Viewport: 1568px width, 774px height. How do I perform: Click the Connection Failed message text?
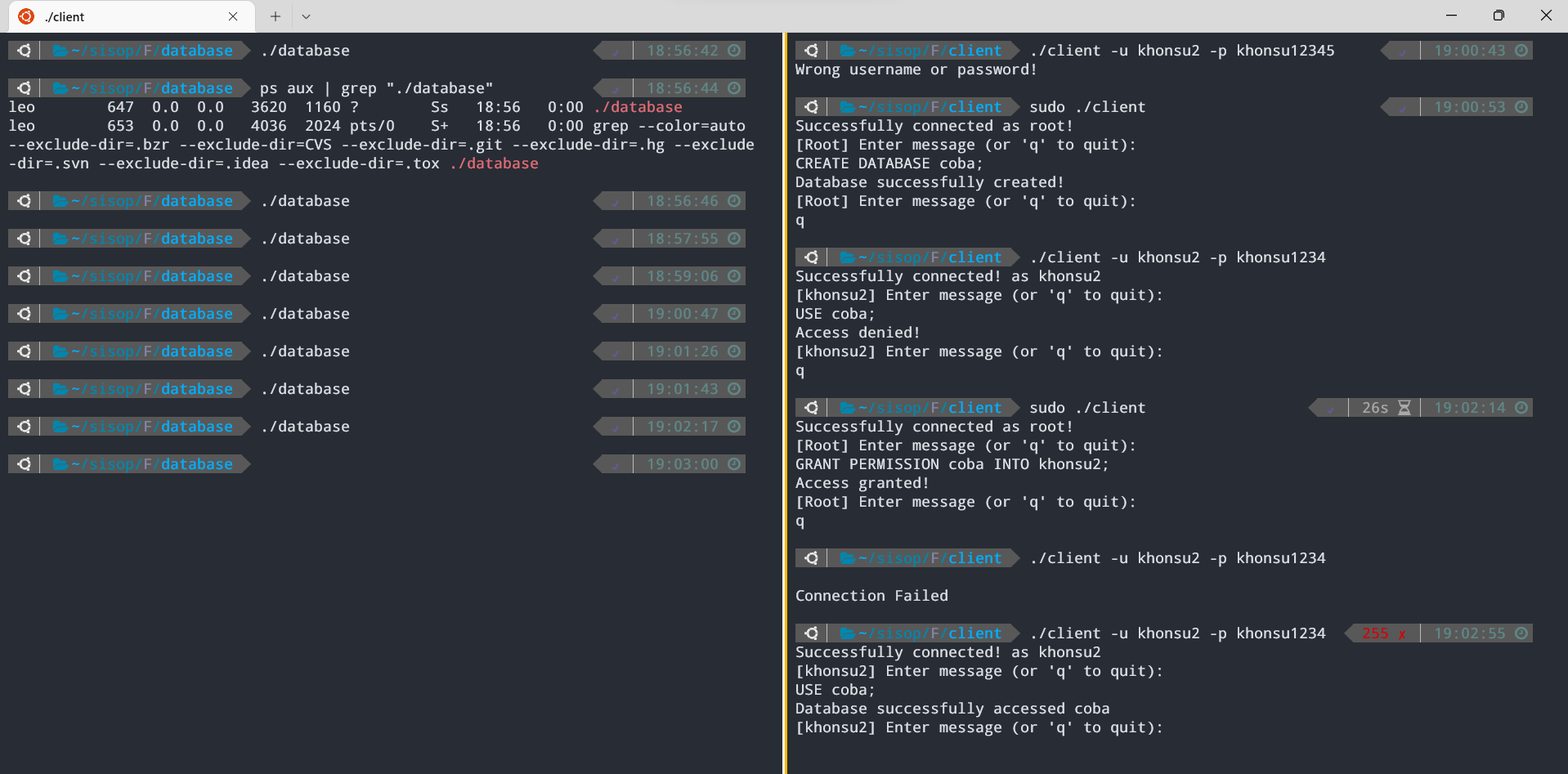[871, 595]
